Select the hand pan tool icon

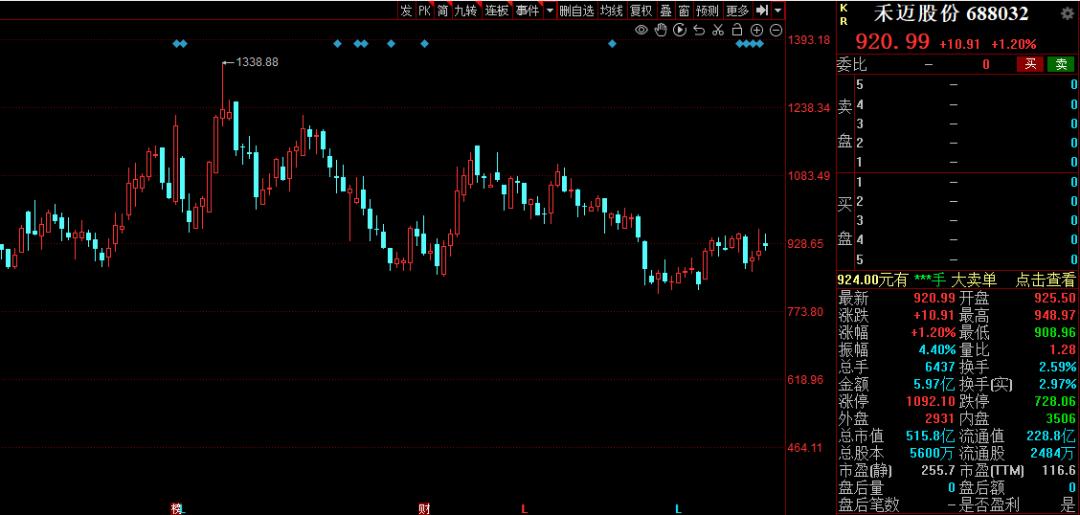pyautogui.click(x=660, y=30)
